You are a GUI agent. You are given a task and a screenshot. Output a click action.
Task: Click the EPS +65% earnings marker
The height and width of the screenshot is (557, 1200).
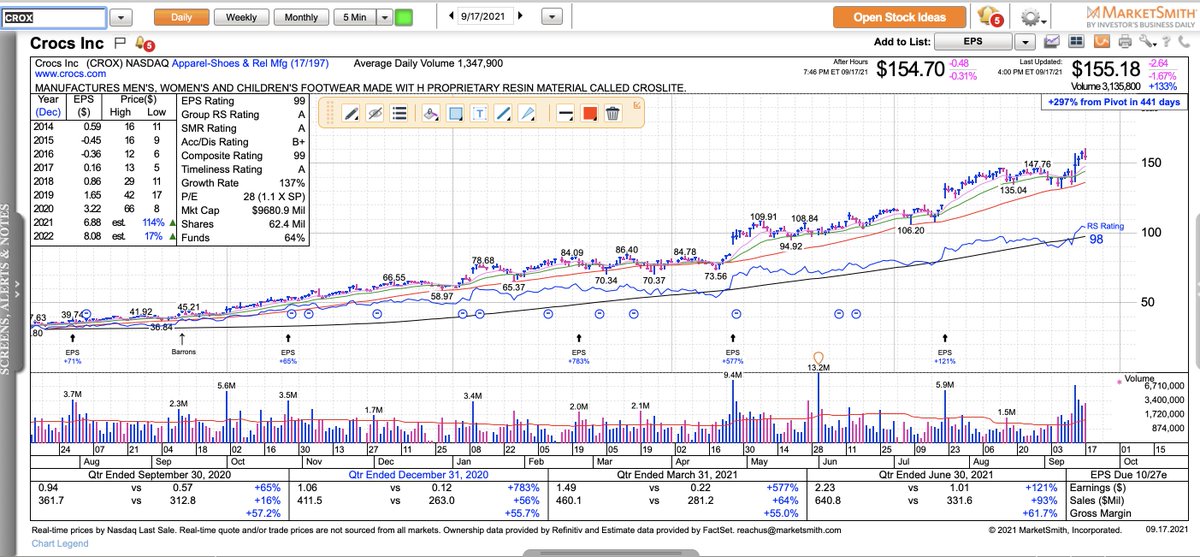click(289, 350)
